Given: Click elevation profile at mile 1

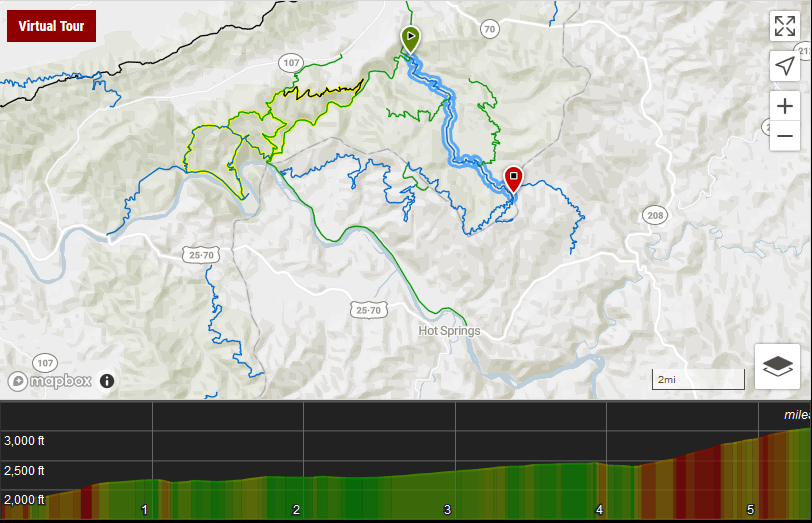Looking at the screenshot, I should [x=144, y=510].
